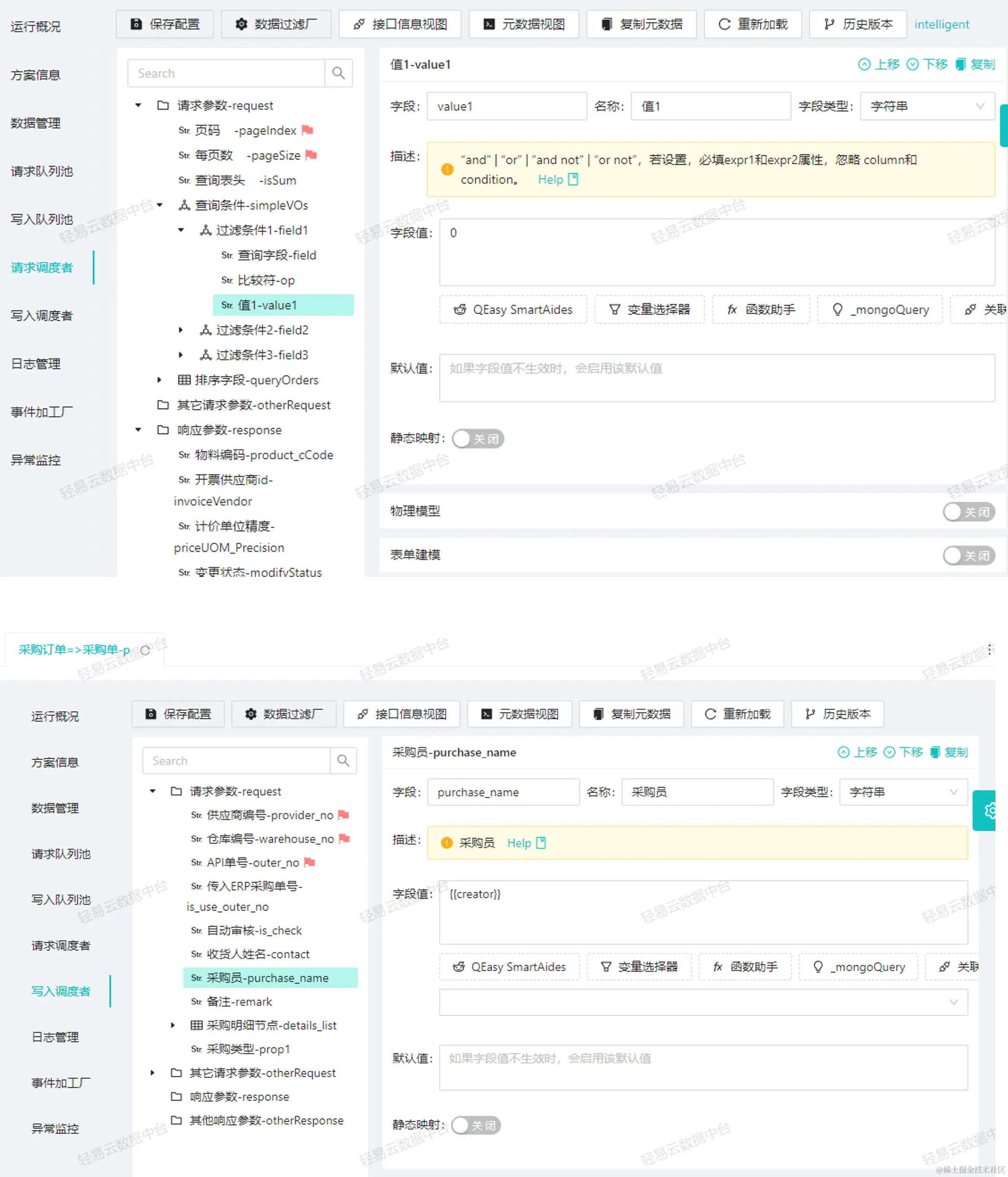The width and height of the screenshot is (1008, 1177).
Task: Enable the 表单建模 toggle
Action: [970, 555]
